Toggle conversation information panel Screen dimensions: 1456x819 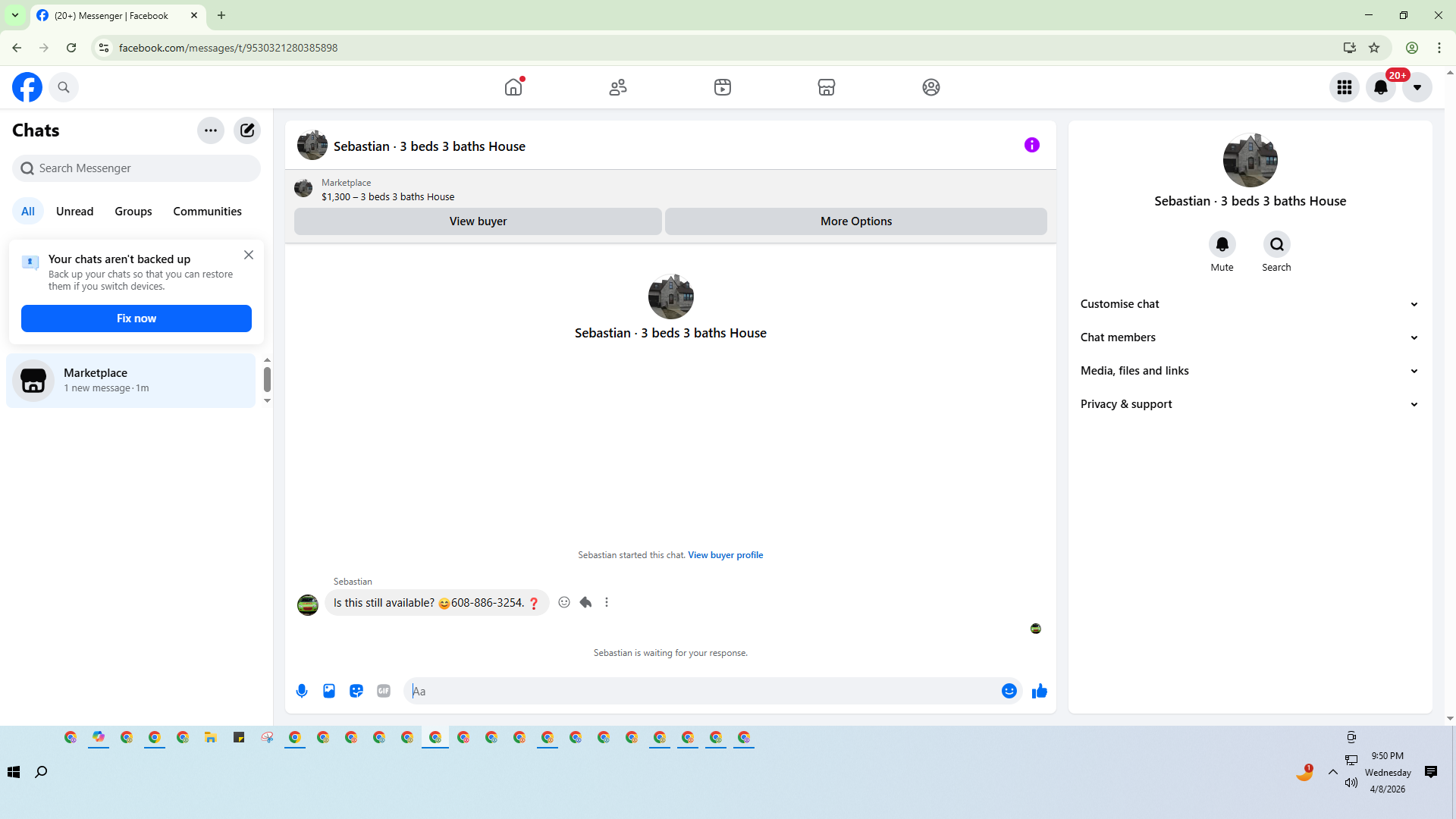(1031, 145)
